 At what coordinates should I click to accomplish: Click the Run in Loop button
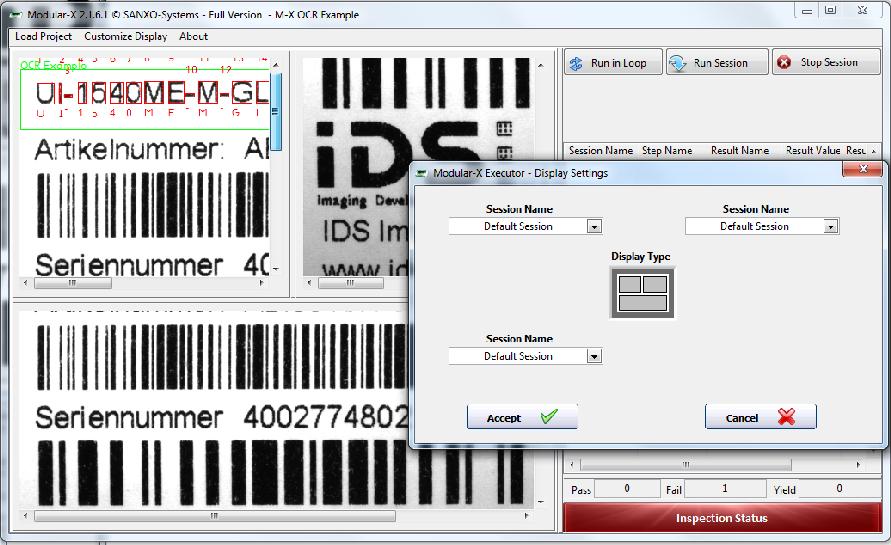(x=613, y=63)
